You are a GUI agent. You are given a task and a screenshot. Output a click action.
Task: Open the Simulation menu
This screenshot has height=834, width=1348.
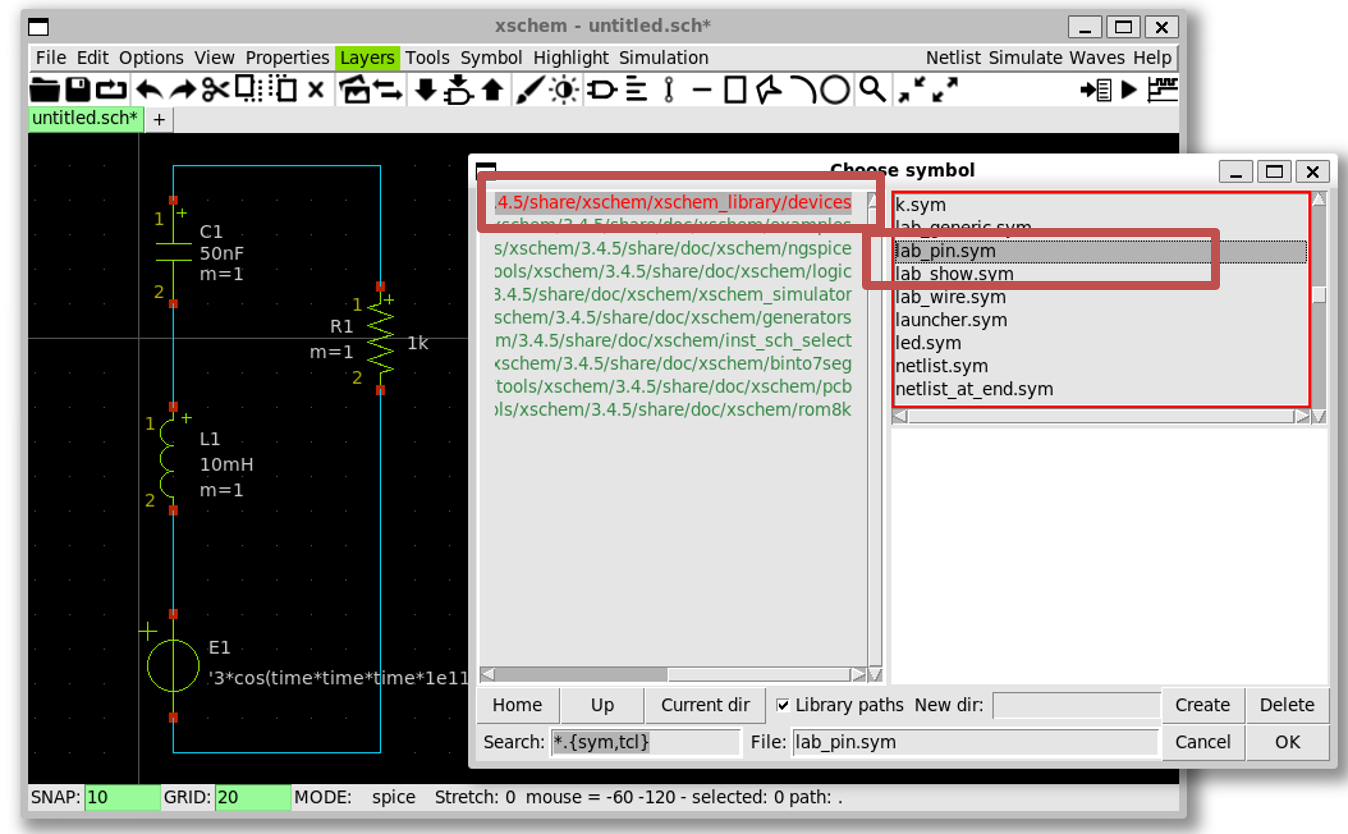click(663, 58)
